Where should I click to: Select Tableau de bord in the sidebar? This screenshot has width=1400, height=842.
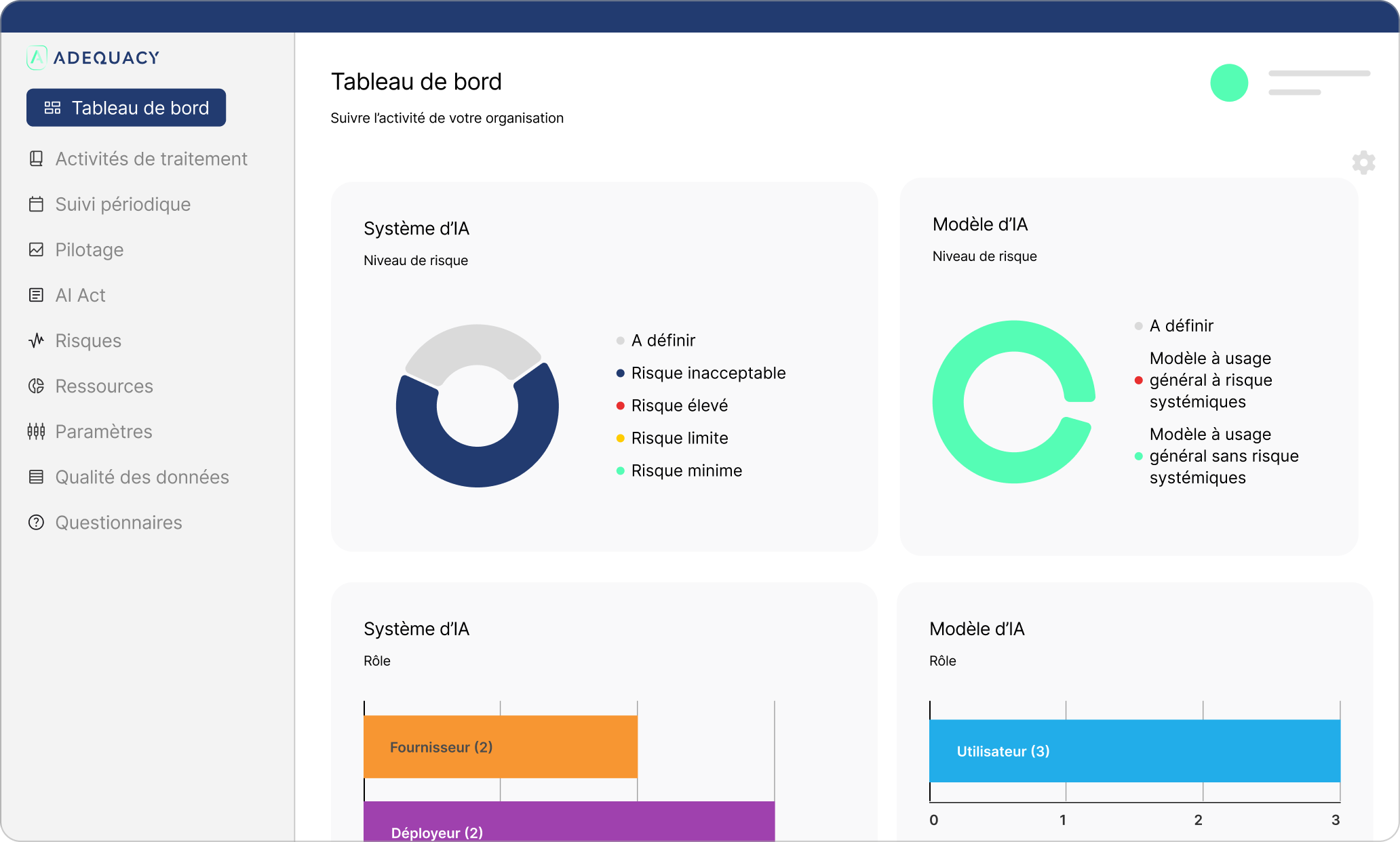[126, 108]
